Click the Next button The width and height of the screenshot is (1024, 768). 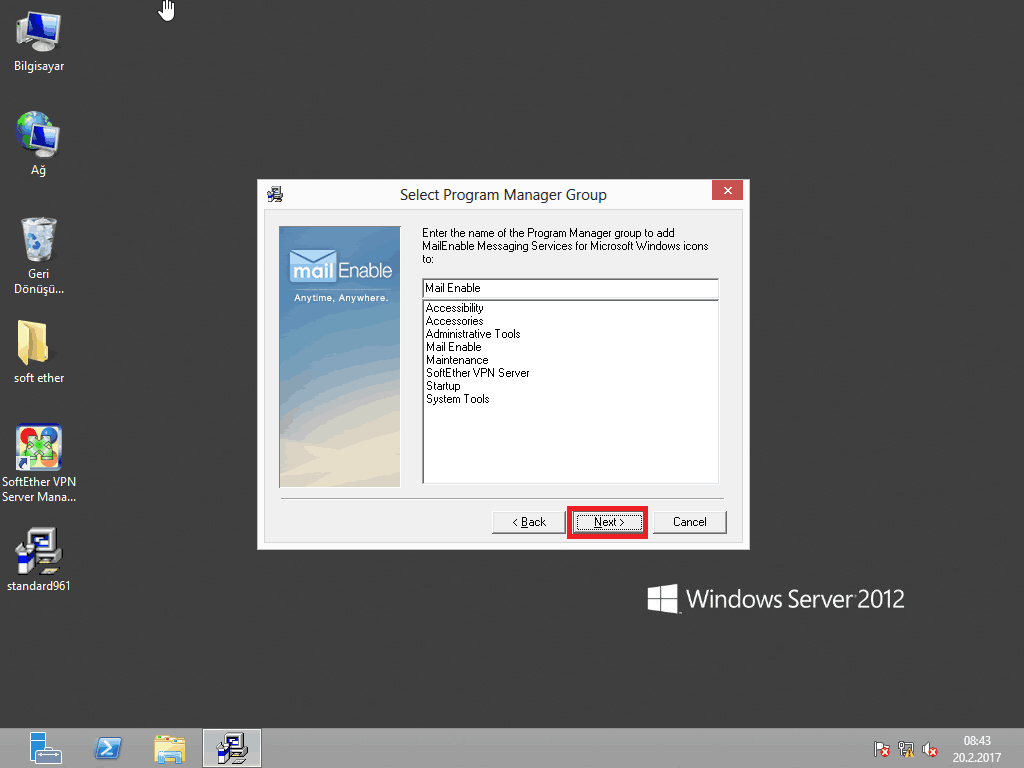pos(608,522)
